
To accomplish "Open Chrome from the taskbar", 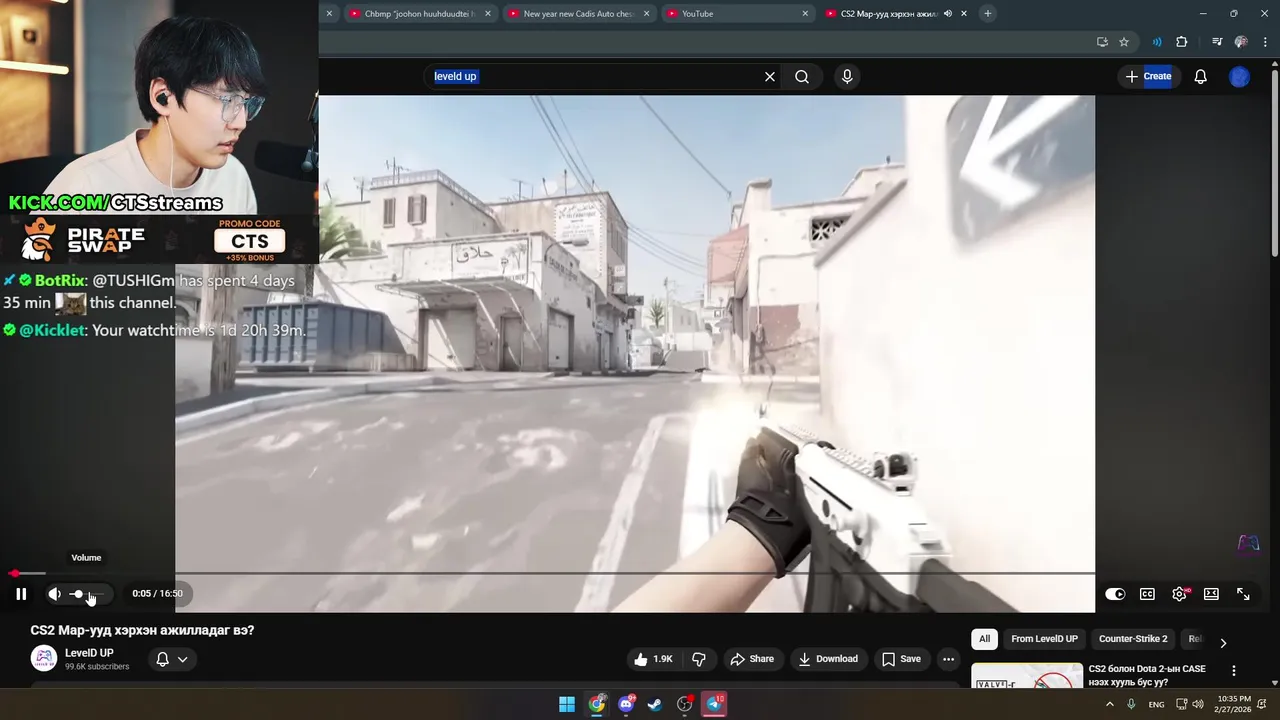I will (597, 704).
